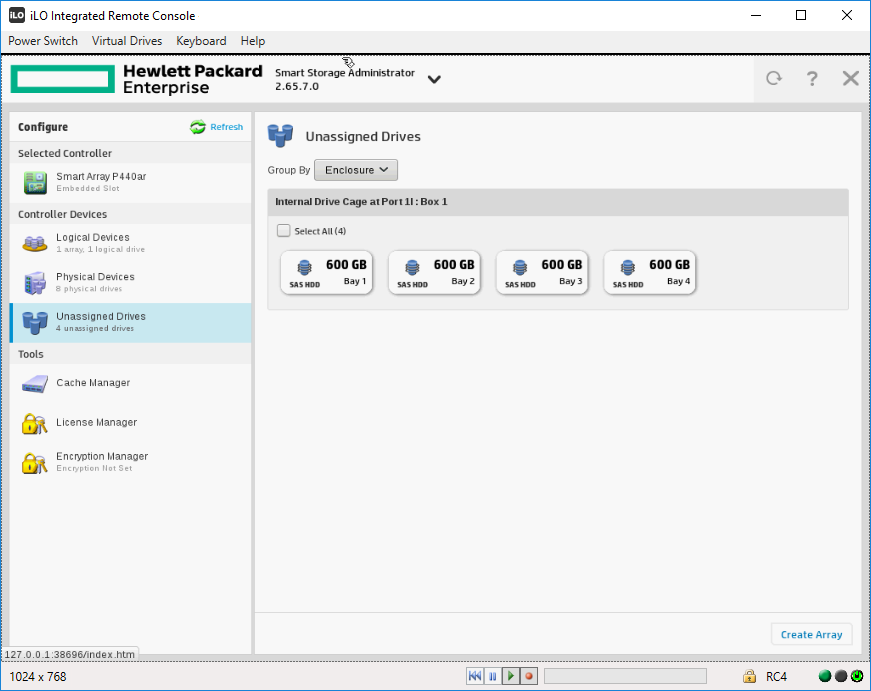This screenshot has height=691, width=871.
Task: Open Logical Devices section
Action: coord(131,243)
